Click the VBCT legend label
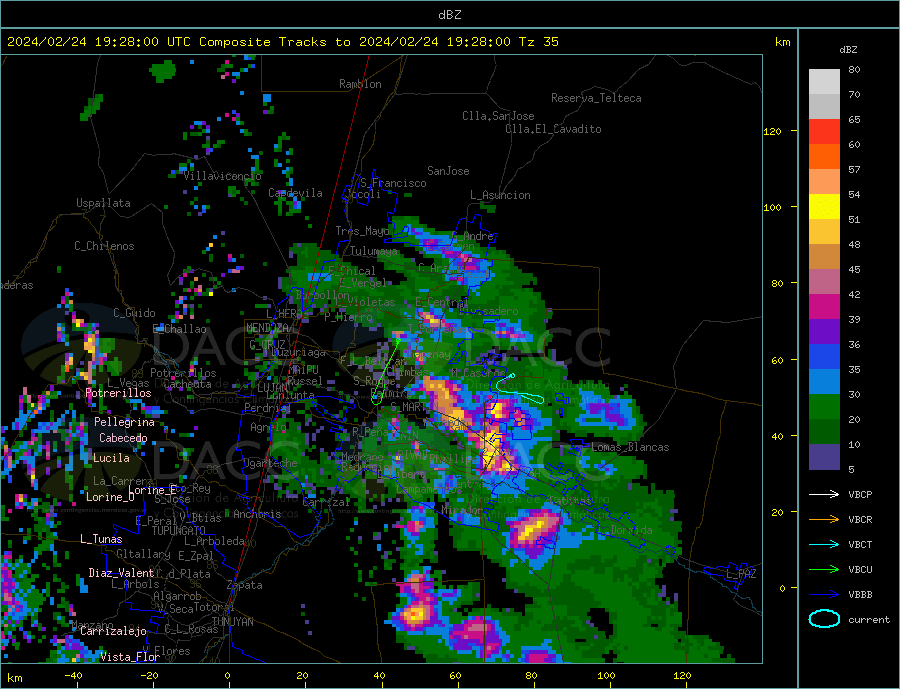900x689 pixels. click(x=860, y=544)
